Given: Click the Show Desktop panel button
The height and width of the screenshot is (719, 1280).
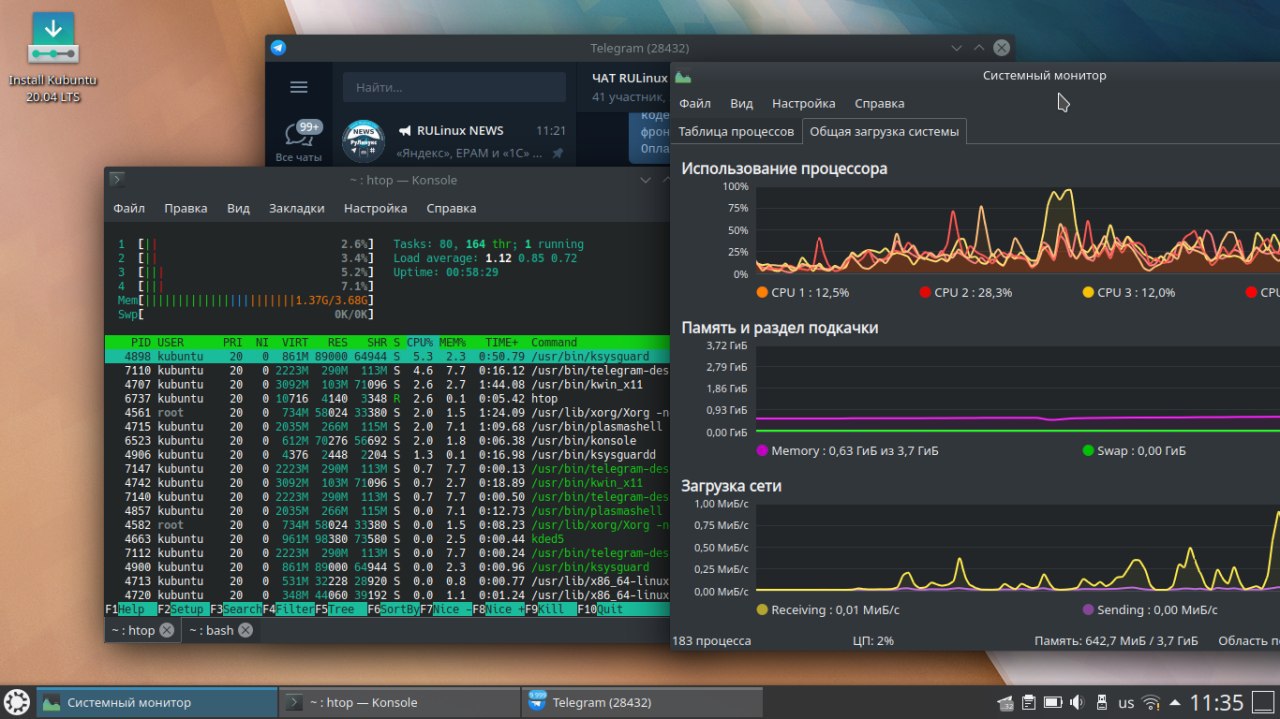Looking at the screenshot, I should coord(1265,703).
